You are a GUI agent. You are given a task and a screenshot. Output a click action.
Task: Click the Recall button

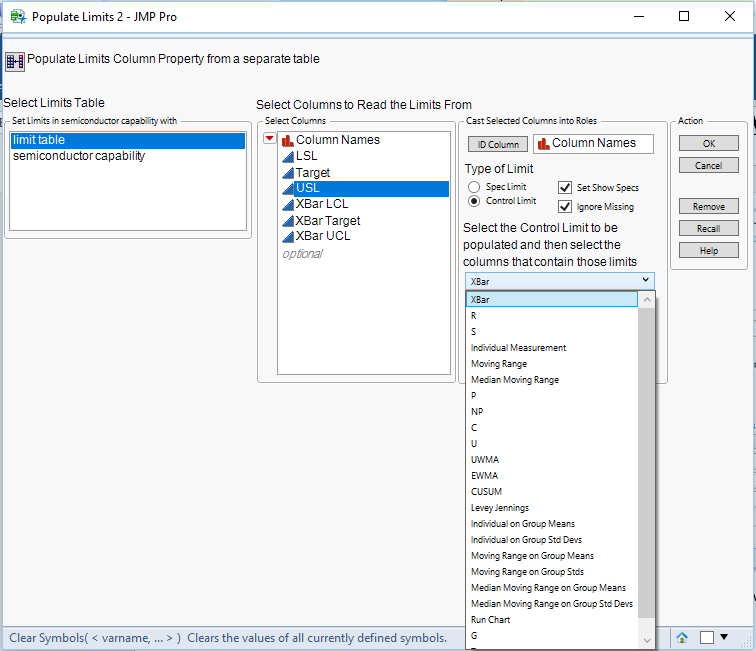click(x=708, y=228)
